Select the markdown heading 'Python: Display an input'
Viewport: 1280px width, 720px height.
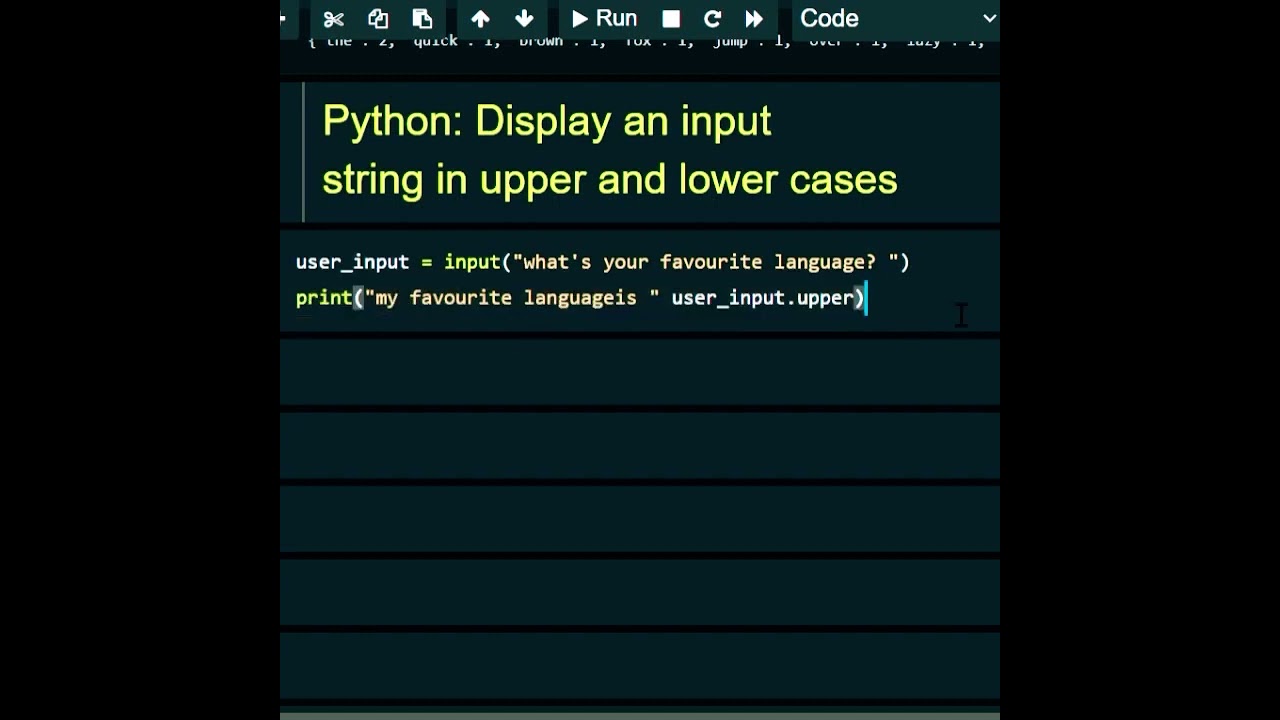(x=547, y=121)
